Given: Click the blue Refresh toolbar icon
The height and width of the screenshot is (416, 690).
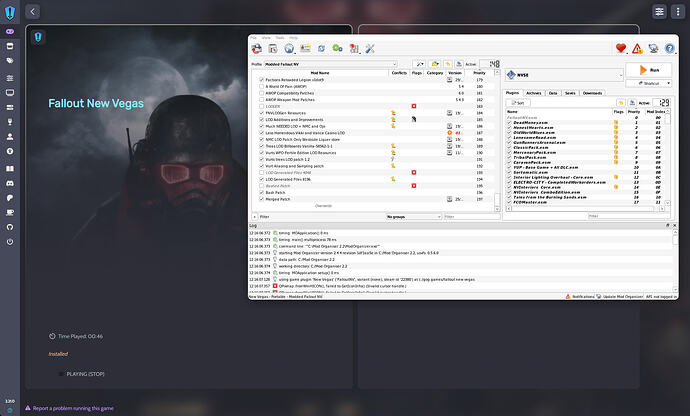Looking at the screenshot, I should pyautogui.click(x=322, y=48).
